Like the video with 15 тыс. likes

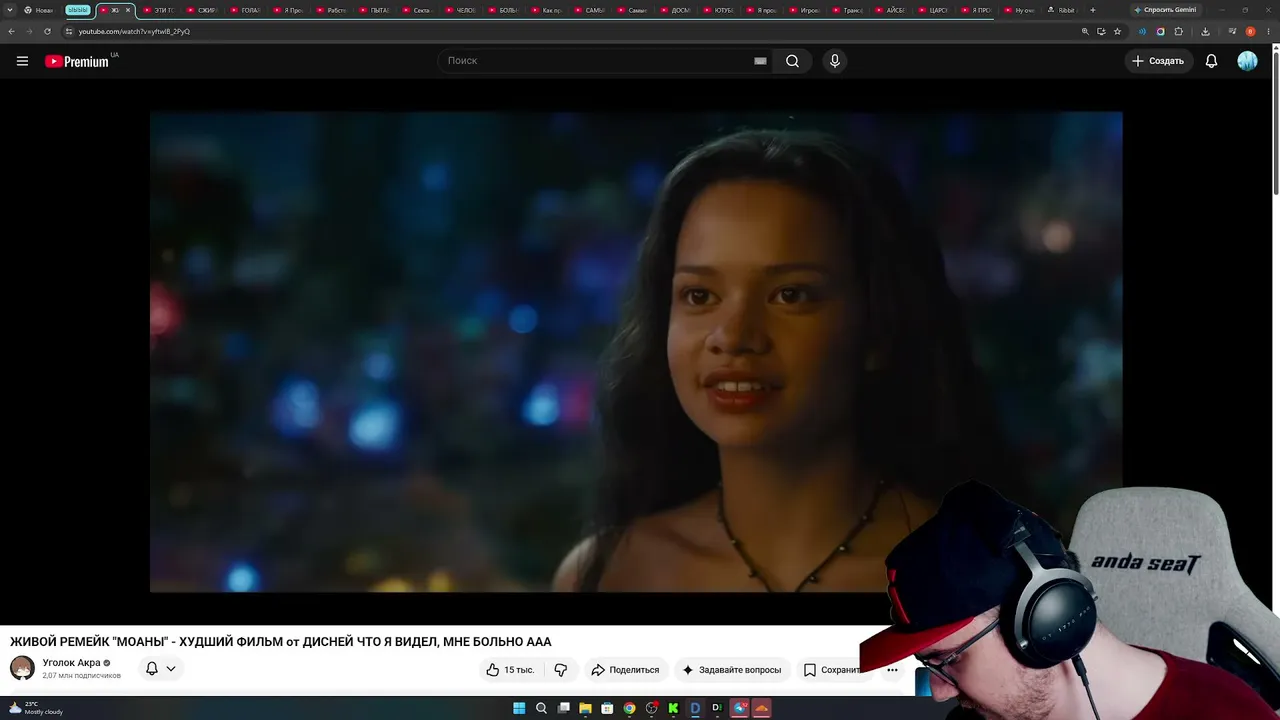[x=510, y=670]
